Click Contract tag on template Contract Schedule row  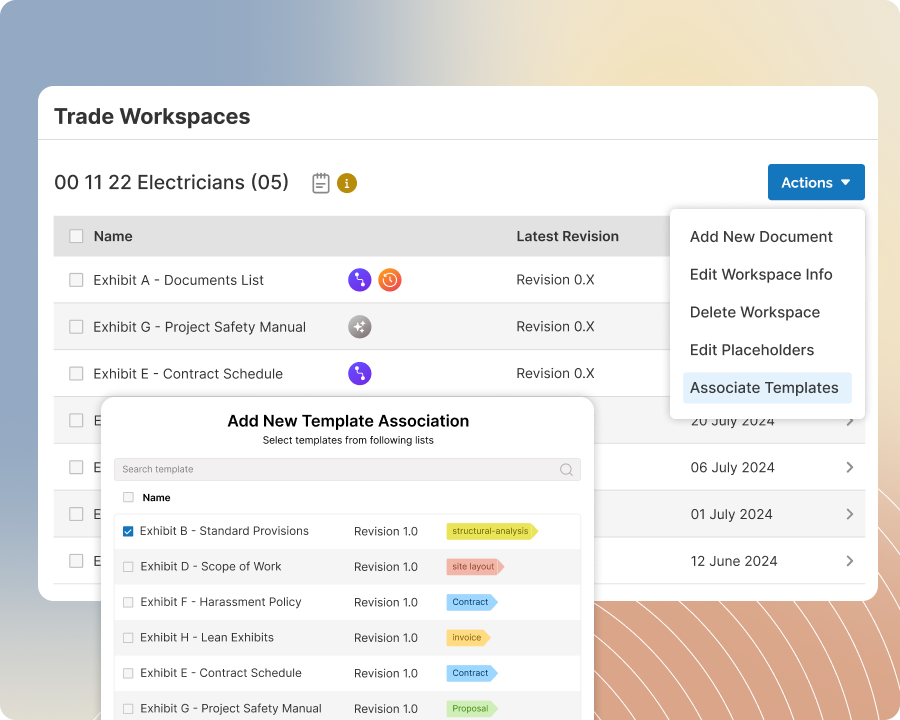[x=472, y=673]
